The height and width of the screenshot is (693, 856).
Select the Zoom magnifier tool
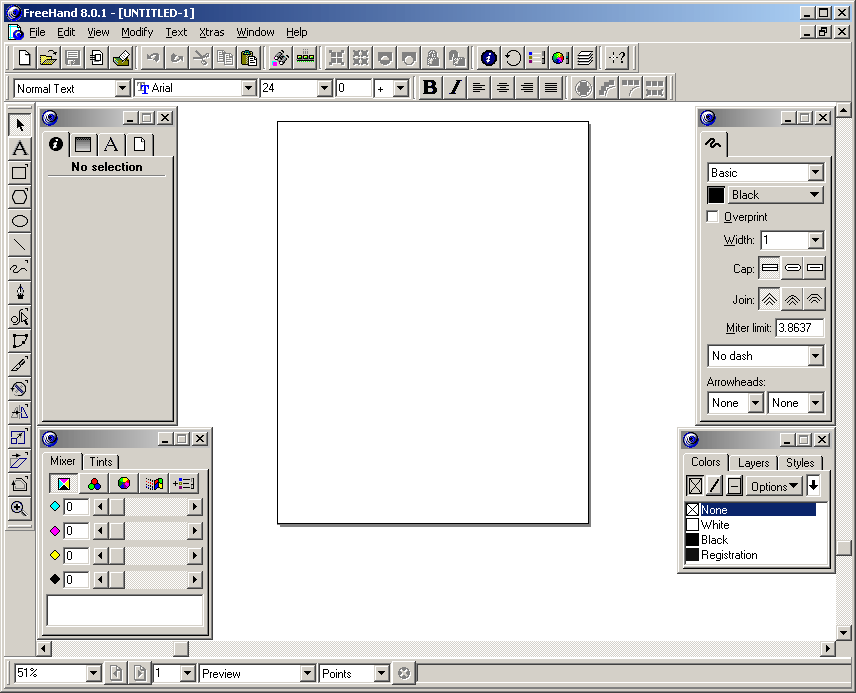(20, 508)
